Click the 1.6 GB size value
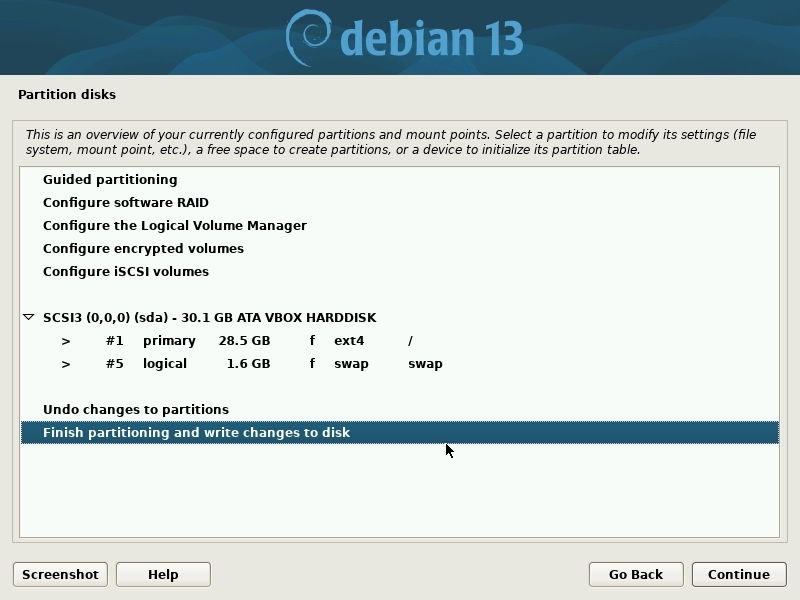 [x=248, y=364]
